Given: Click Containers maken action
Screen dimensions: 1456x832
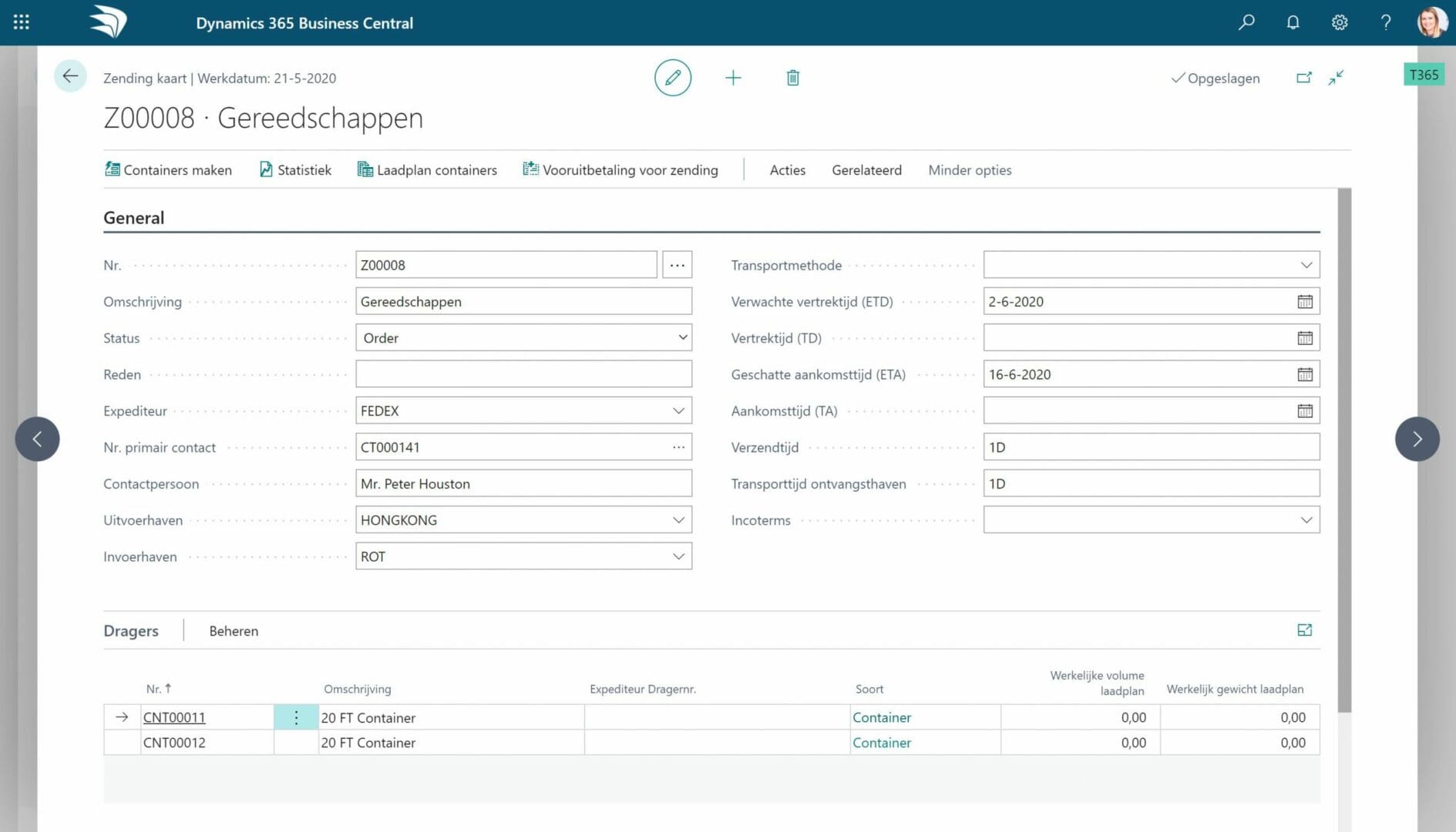Looking at the screenshot, I should pos(168,169).
